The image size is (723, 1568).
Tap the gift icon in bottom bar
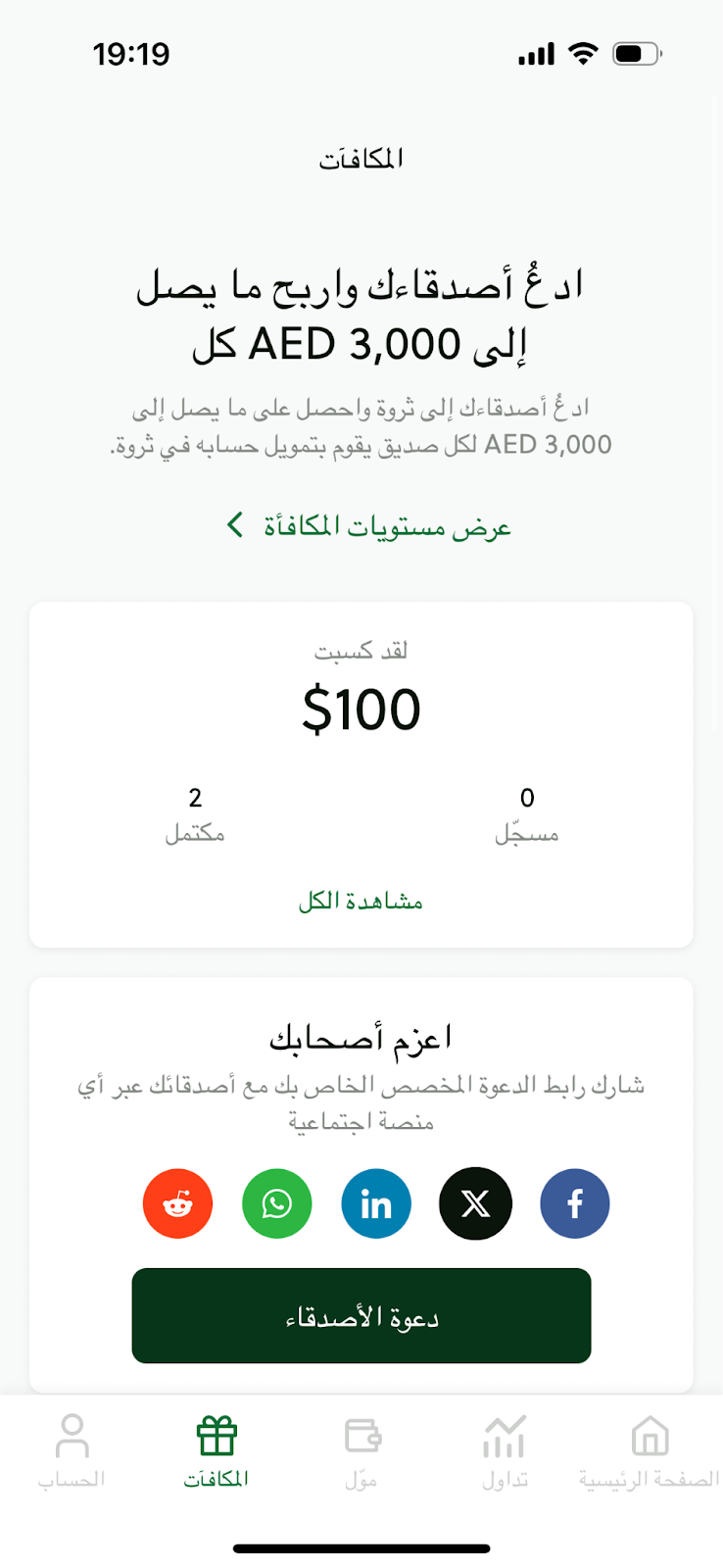(217, 1437)
